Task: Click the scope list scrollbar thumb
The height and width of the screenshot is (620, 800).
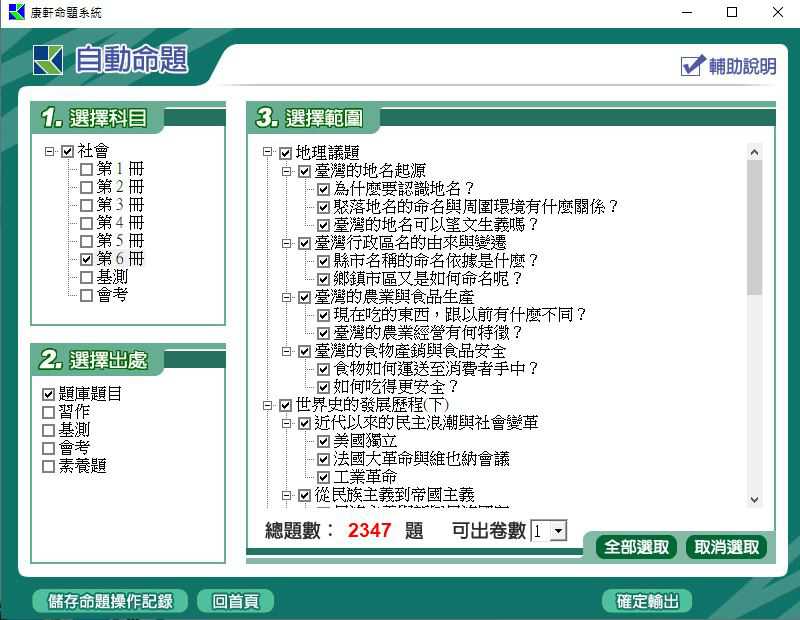Action: pos(755,227)
